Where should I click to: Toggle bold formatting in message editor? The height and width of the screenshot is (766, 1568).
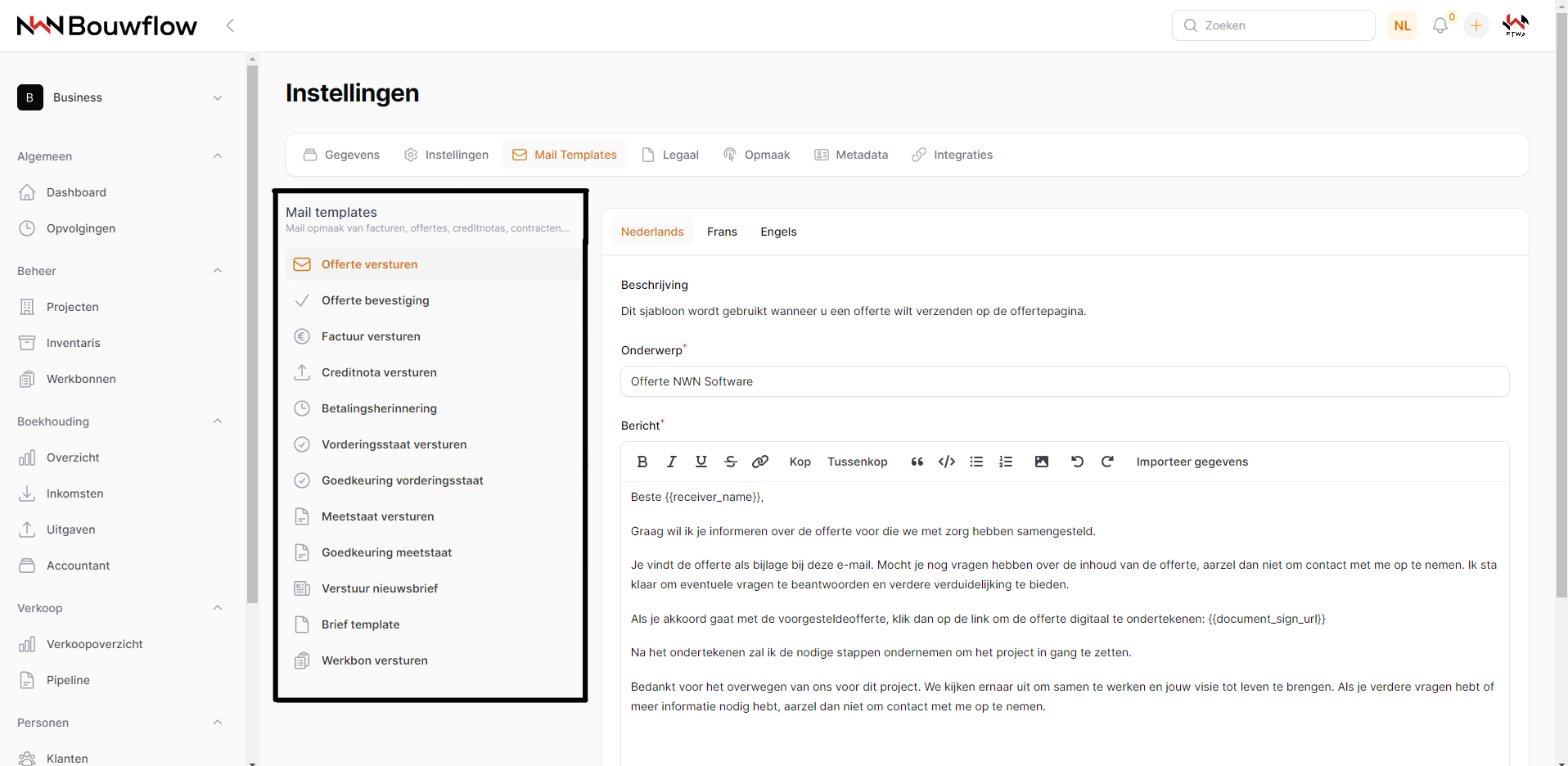[x=642, y=462]
